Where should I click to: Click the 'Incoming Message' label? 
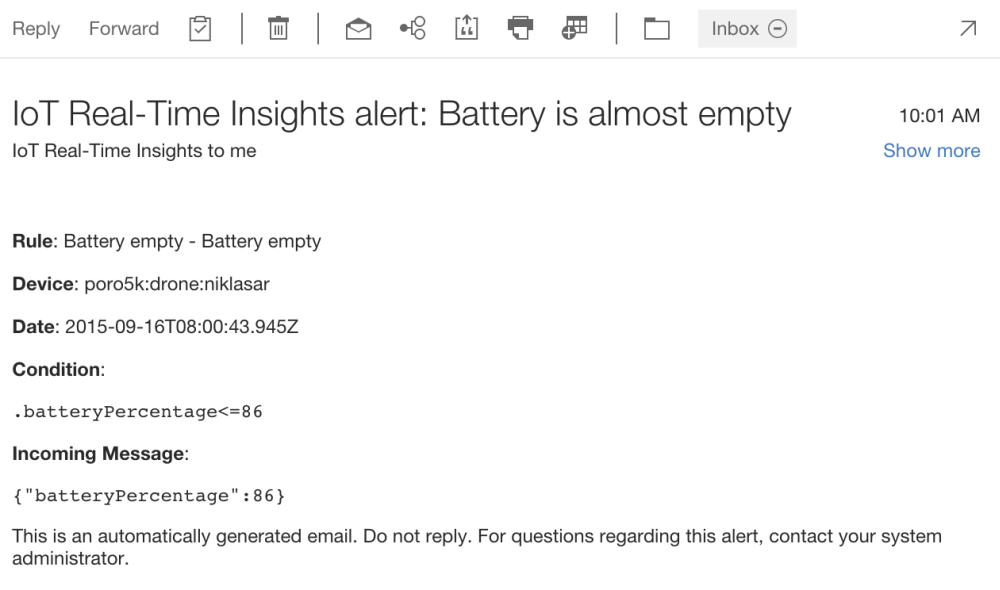coord(99,454)
